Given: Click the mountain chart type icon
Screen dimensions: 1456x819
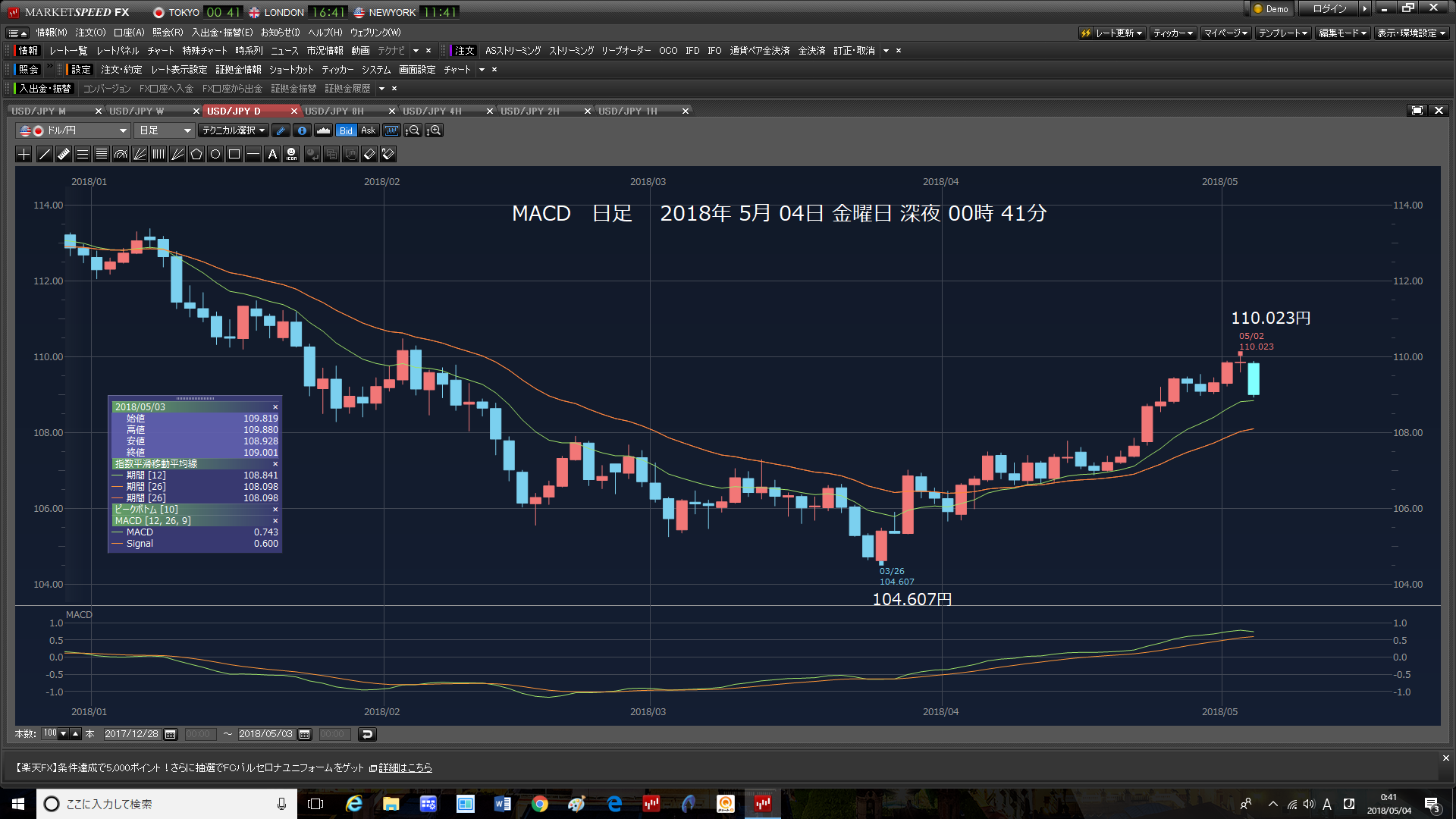Looking at the screenshot, I should [323, 130].
